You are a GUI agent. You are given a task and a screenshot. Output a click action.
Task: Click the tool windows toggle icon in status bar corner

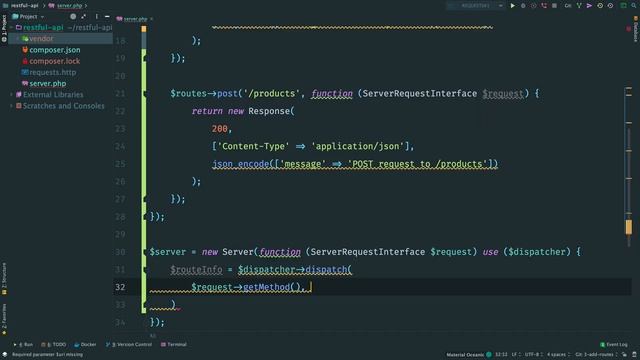point(4,355)
